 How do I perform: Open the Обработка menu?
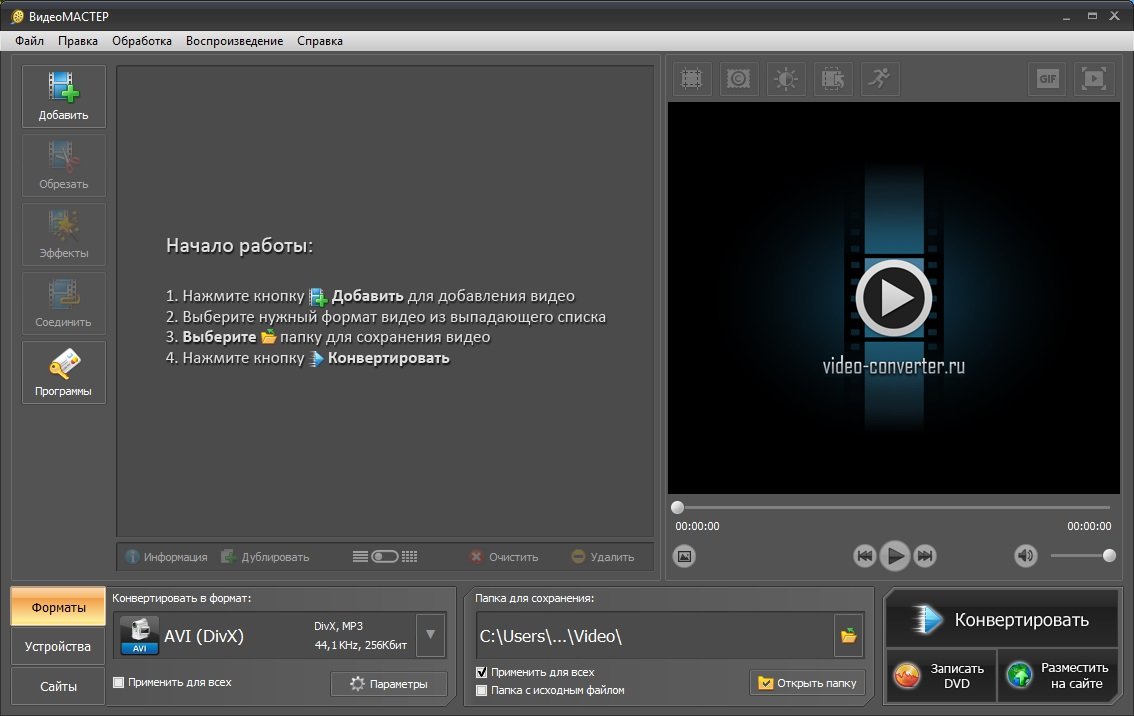click(x=142, y=41)
